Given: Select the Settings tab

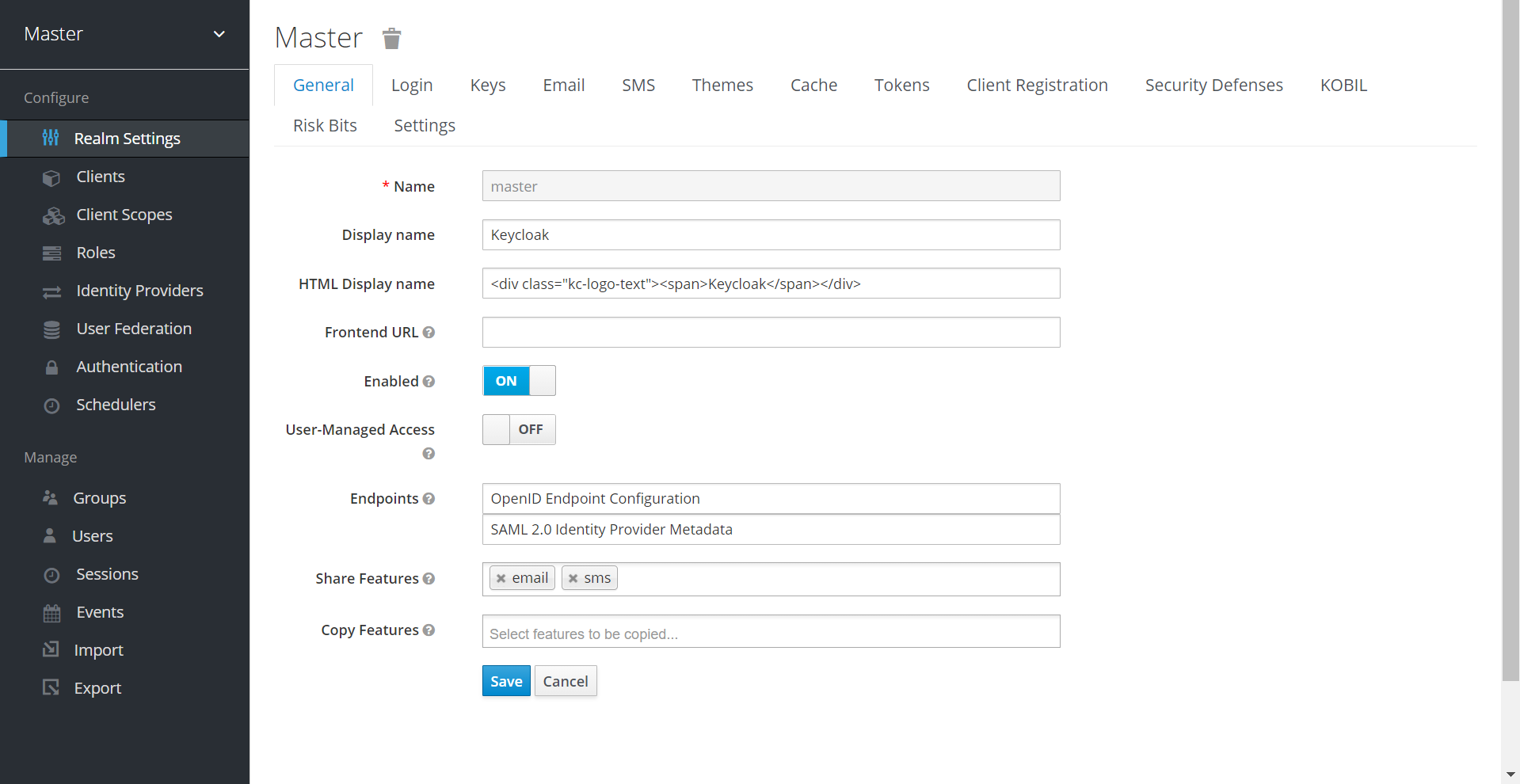Looking at the screenshot, I should (425, 126).
